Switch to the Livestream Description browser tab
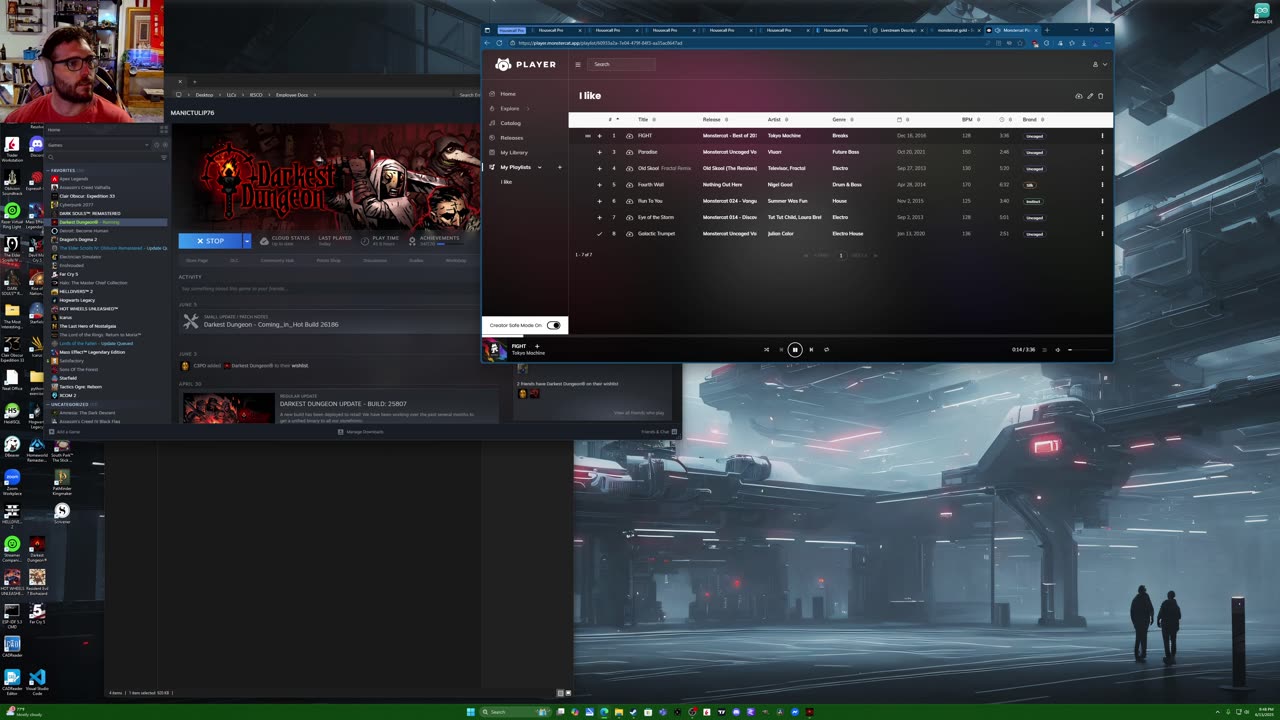Screen dimensions: 1280x720 pos(897,30)
